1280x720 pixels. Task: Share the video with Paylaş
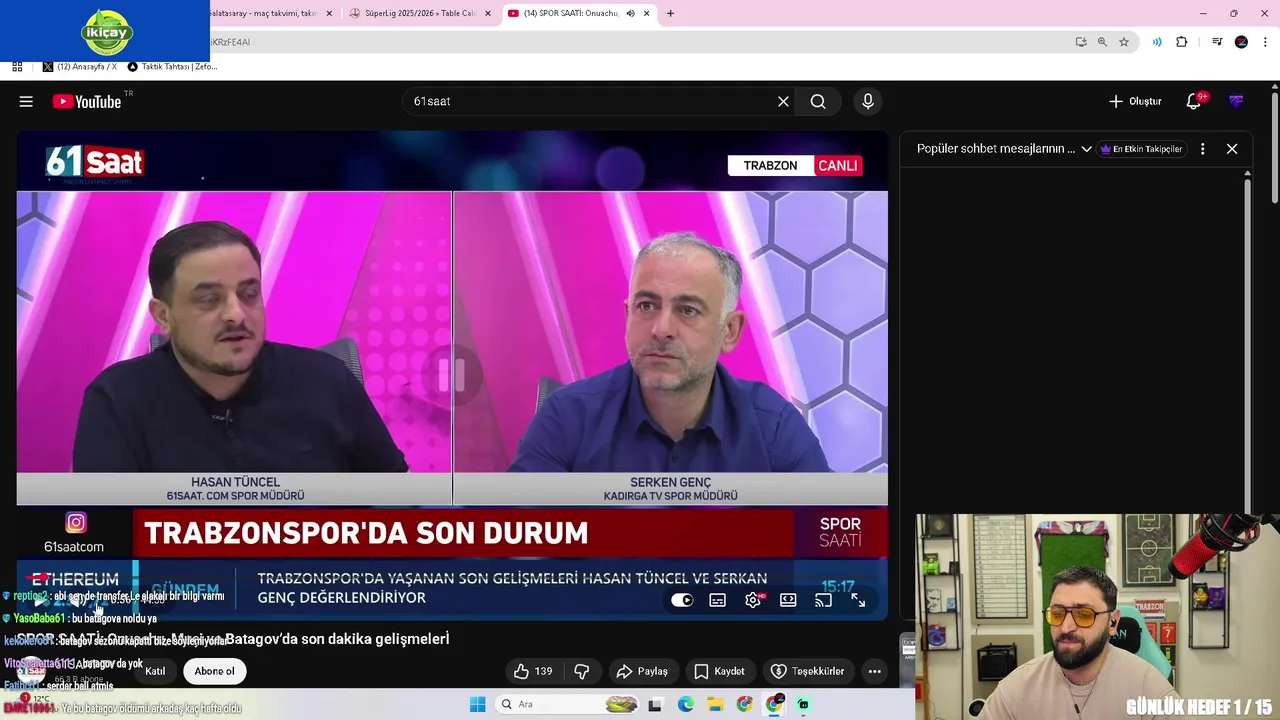tap(642, 671)
